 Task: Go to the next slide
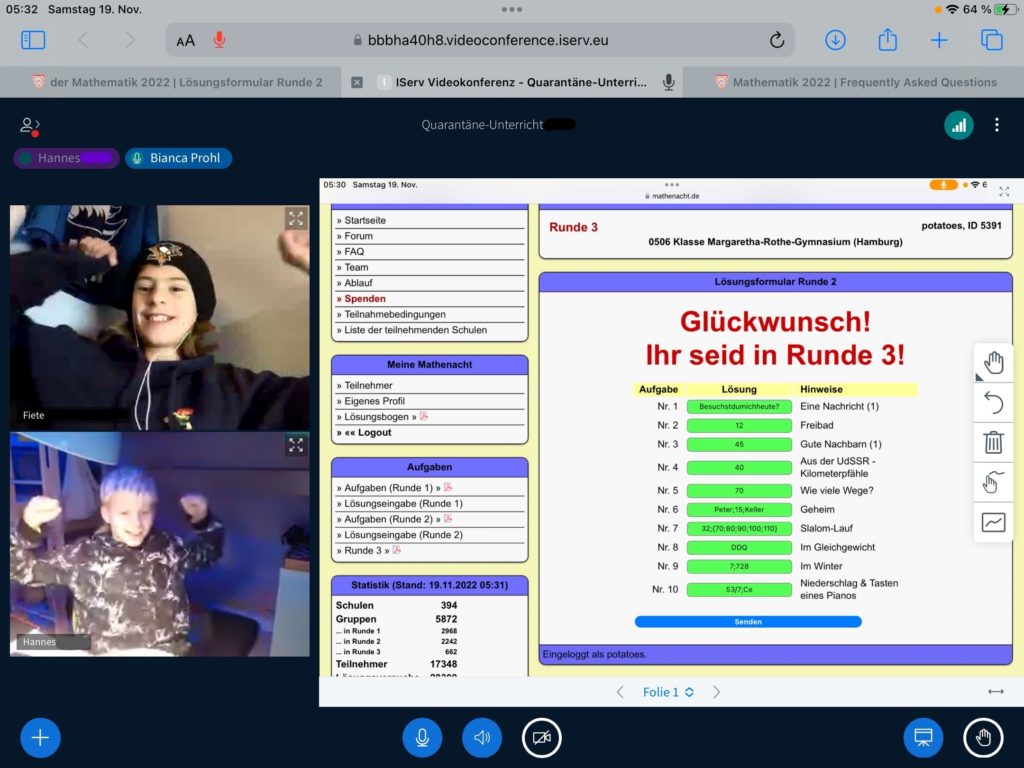pyautogui.click(x=716, y=692)
